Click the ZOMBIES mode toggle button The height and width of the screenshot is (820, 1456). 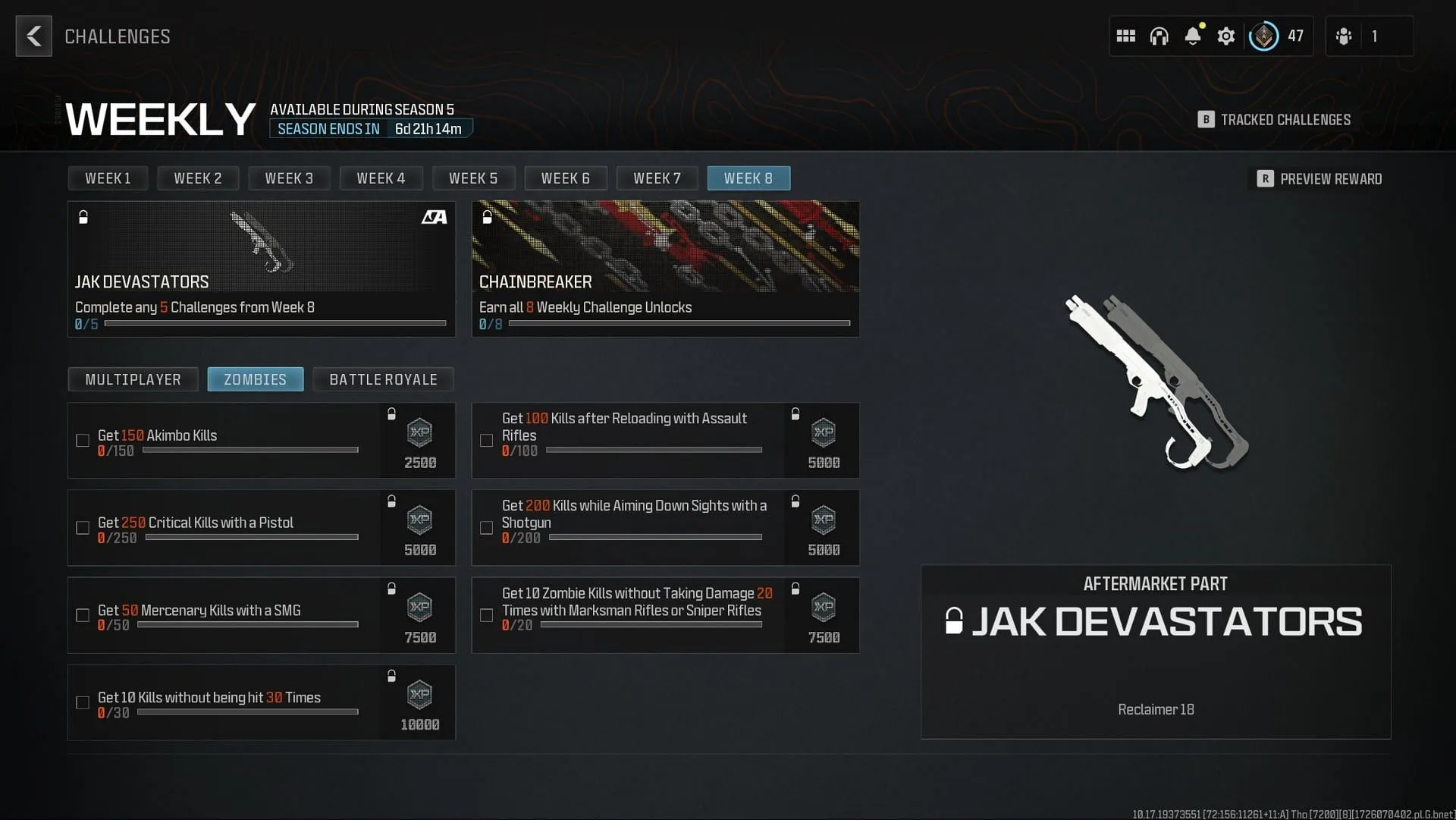(x=255, y=379)
